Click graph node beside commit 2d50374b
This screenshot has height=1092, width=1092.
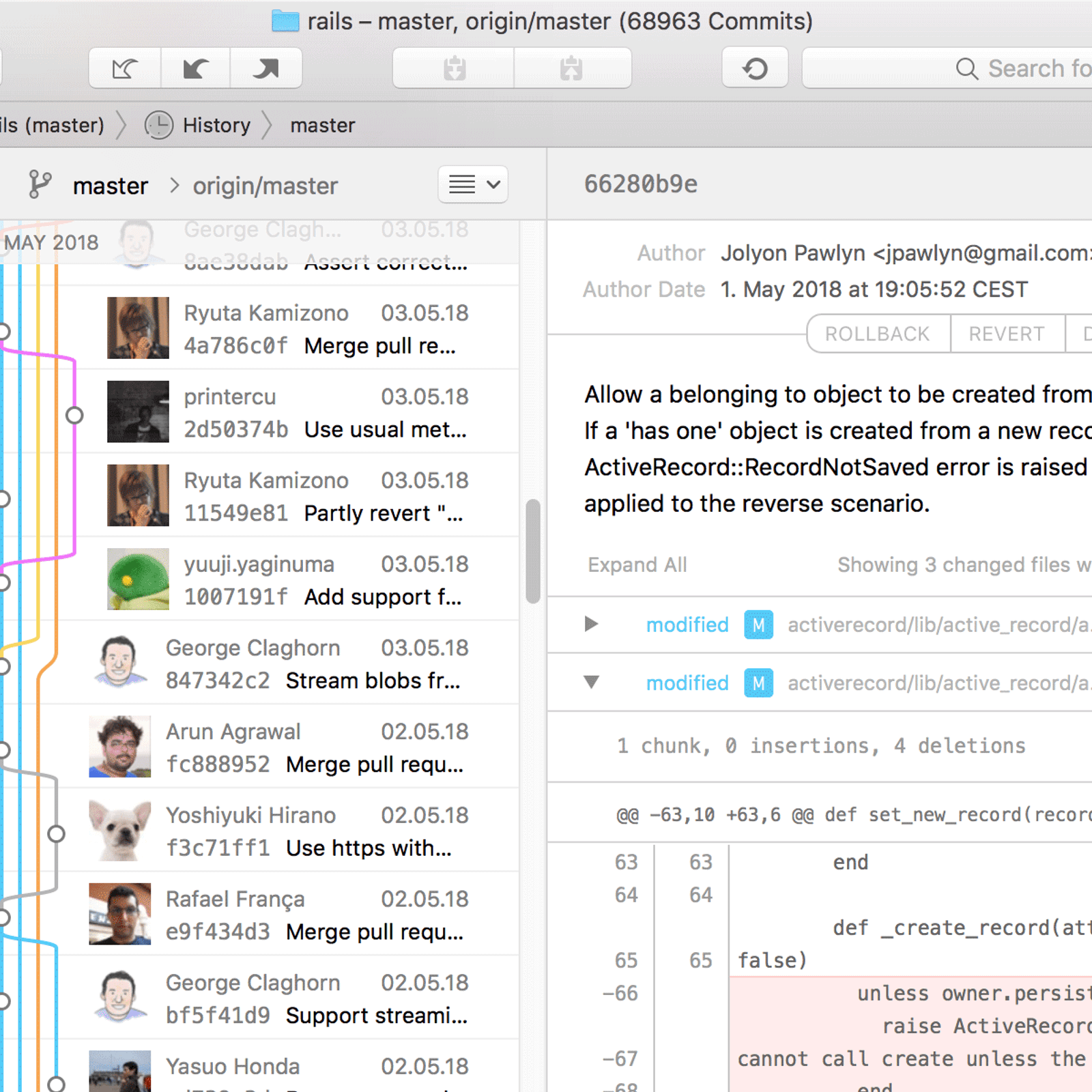click(74, 415)
